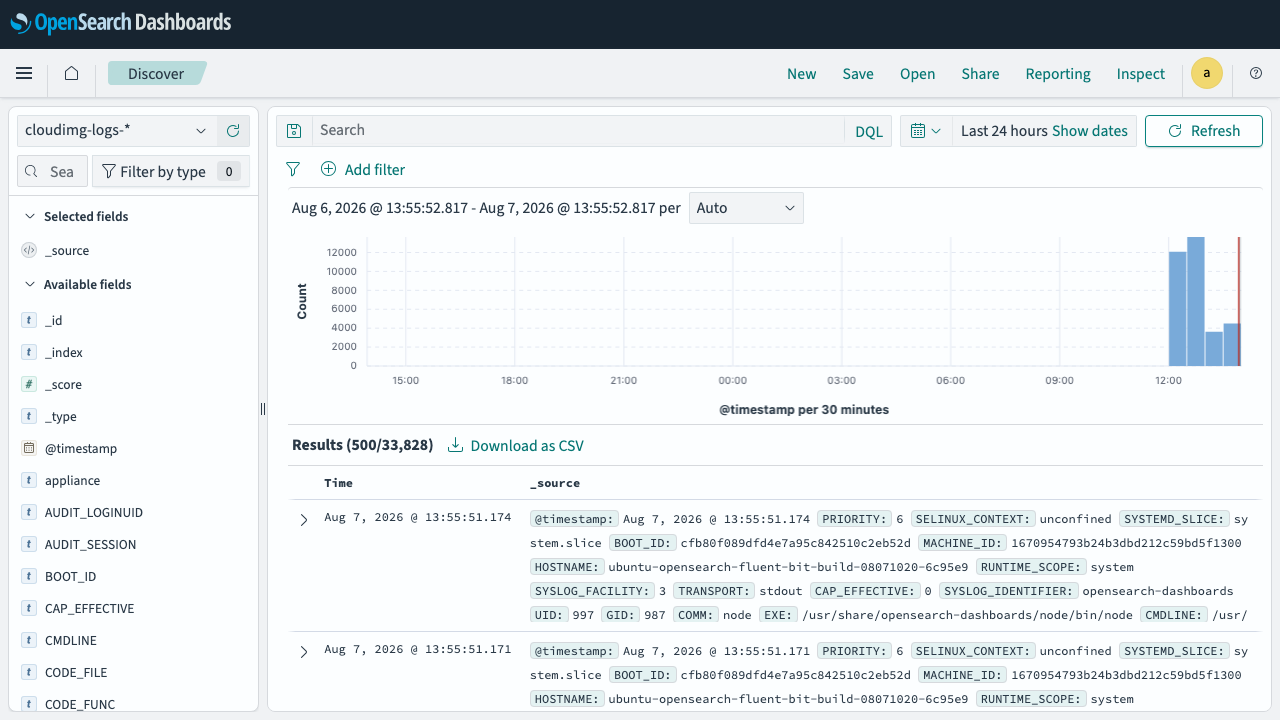Image resolution: width=1280 pixels, height=720 pixels.
Task: Select the _source selected field name
Action: point(67,251)
